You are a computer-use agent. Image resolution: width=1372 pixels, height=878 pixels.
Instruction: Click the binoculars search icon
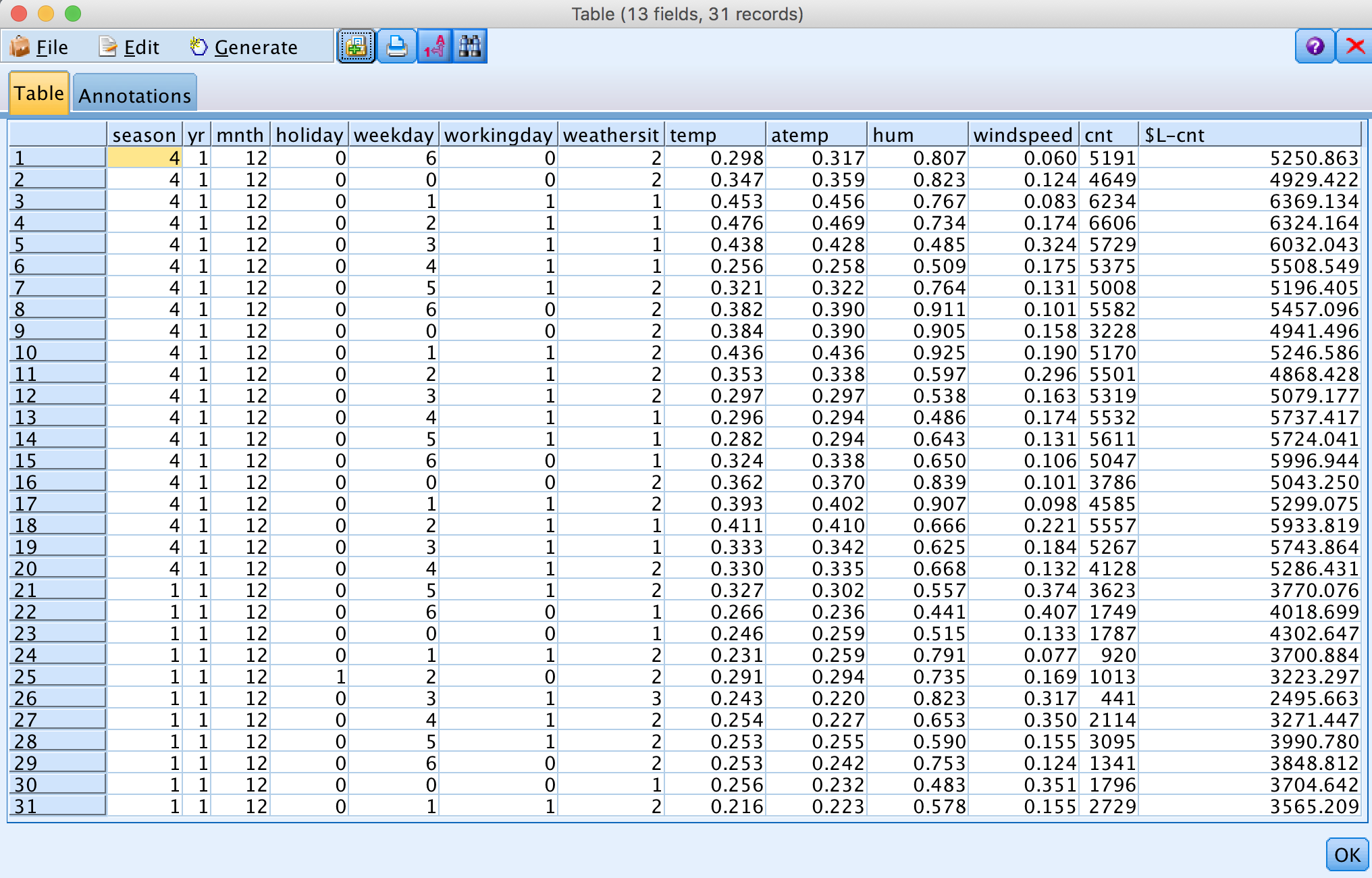coord(470,47)
